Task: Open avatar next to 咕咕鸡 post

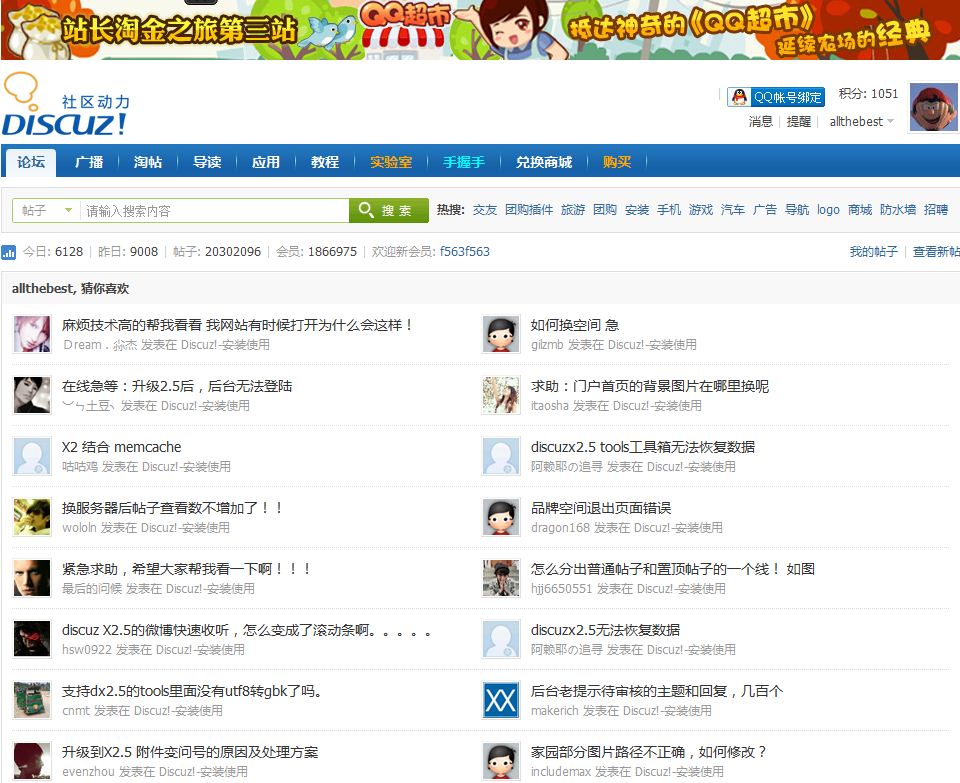Action: point(32,456)
